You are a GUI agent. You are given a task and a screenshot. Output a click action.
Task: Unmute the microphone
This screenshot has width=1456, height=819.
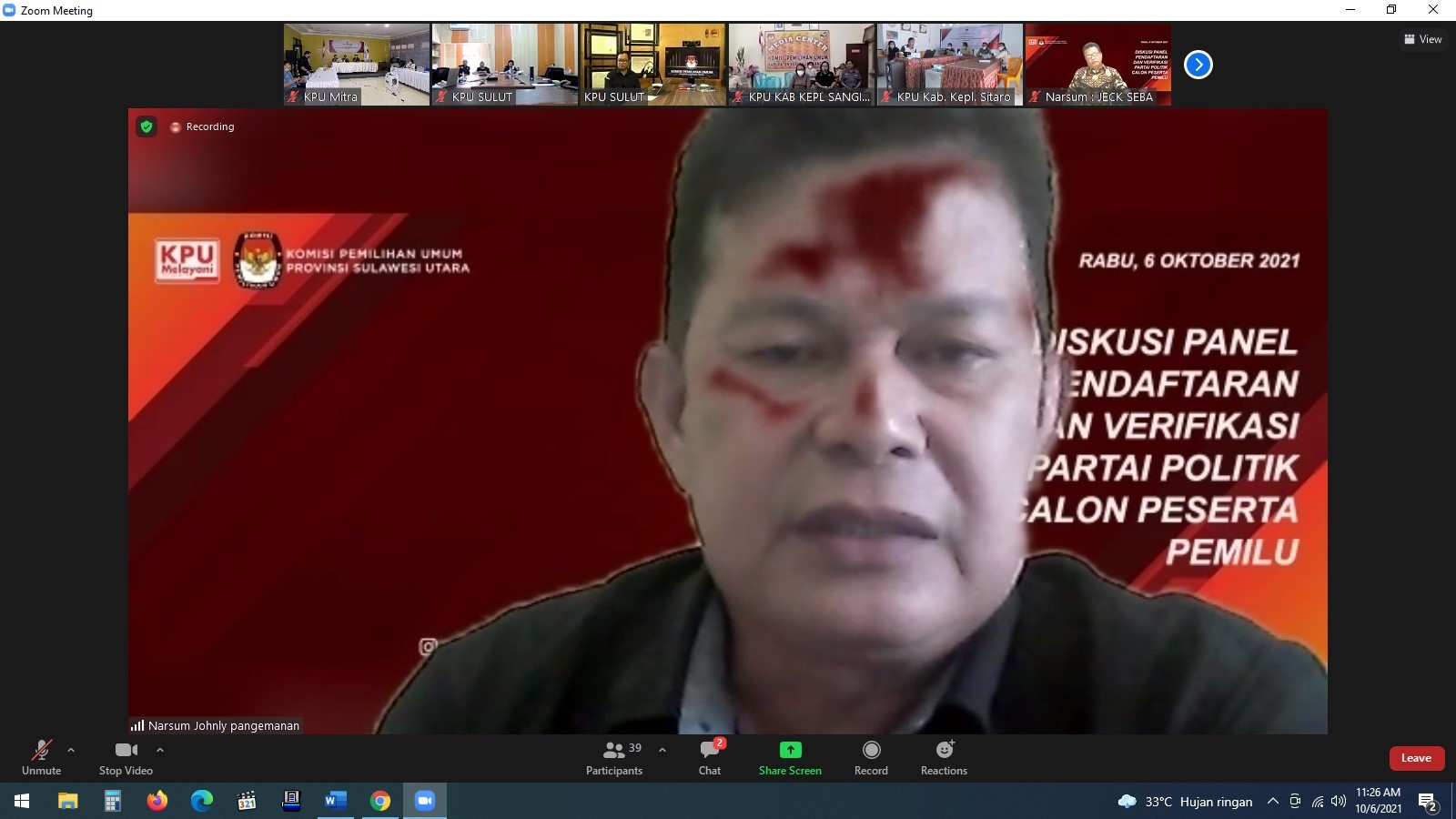42,757
